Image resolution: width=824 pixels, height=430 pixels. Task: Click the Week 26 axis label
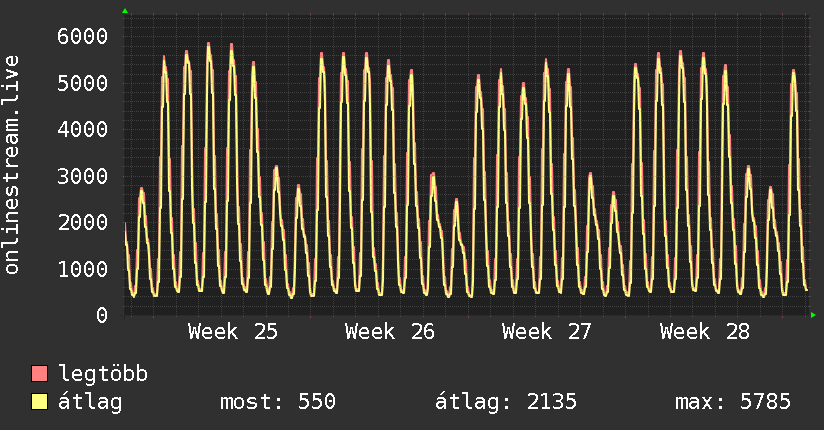(x=390, y=332)
